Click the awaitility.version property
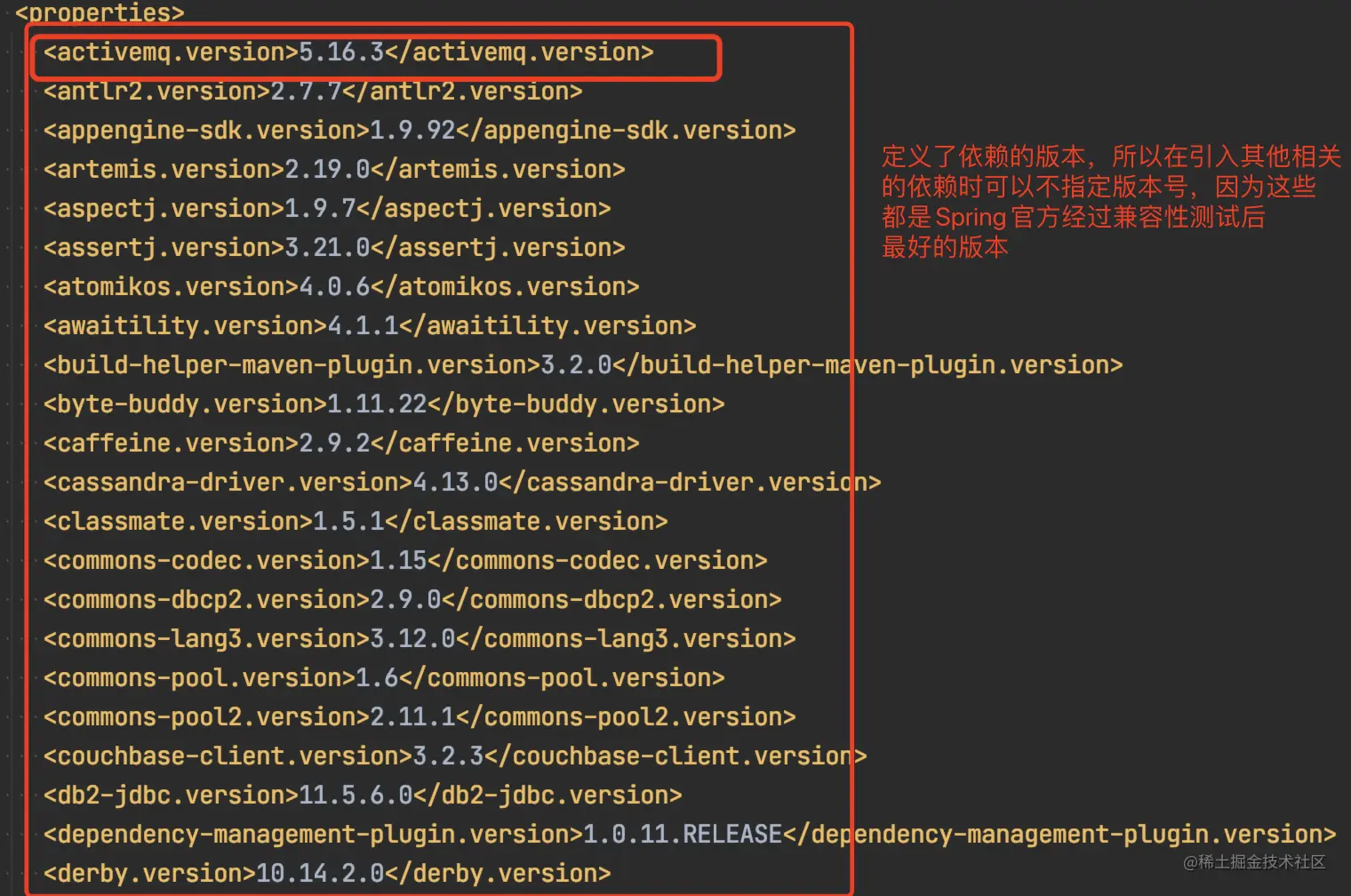 [x=370, y=326]
